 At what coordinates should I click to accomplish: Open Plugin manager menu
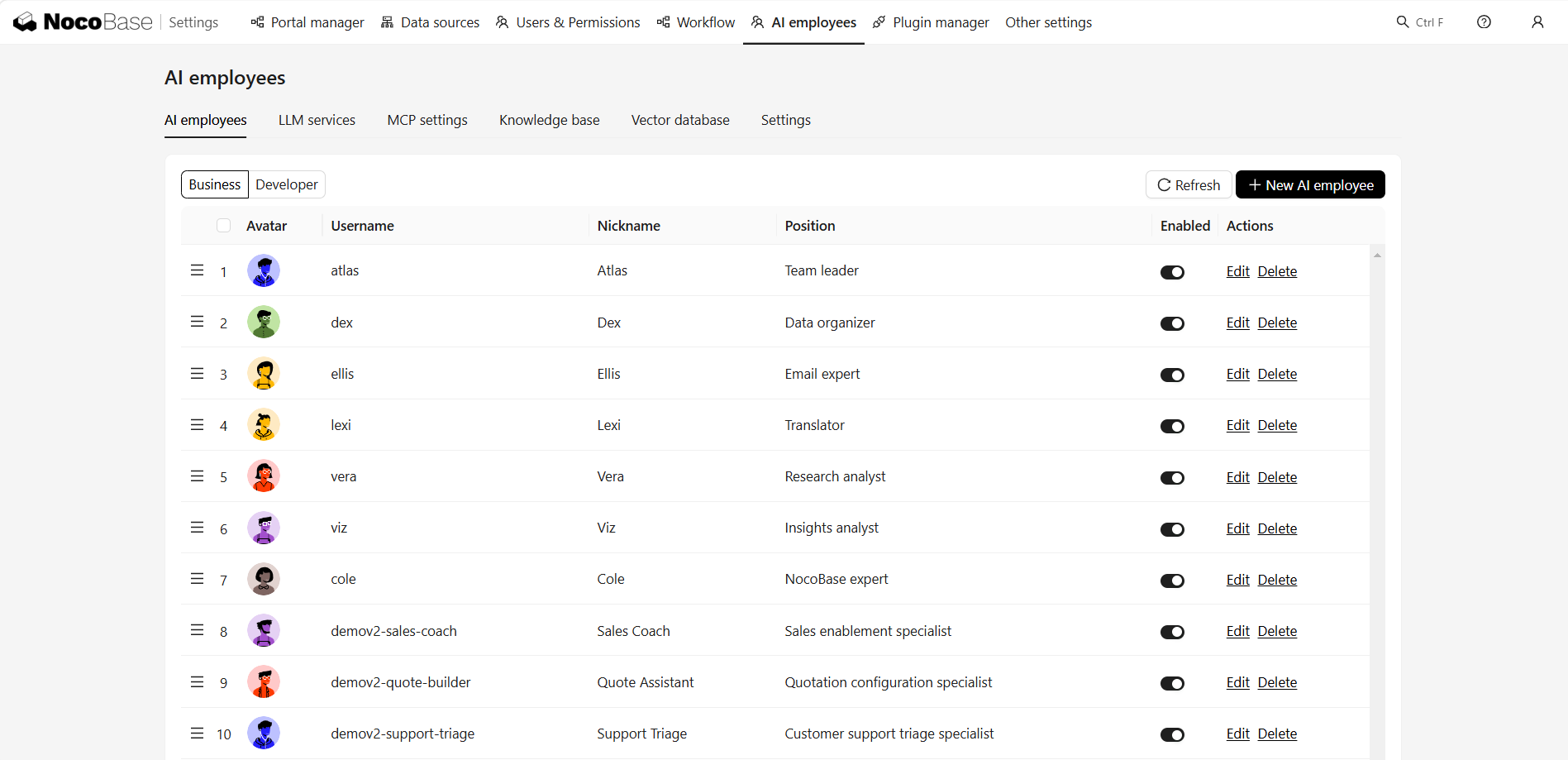click(x=931, y=22)
